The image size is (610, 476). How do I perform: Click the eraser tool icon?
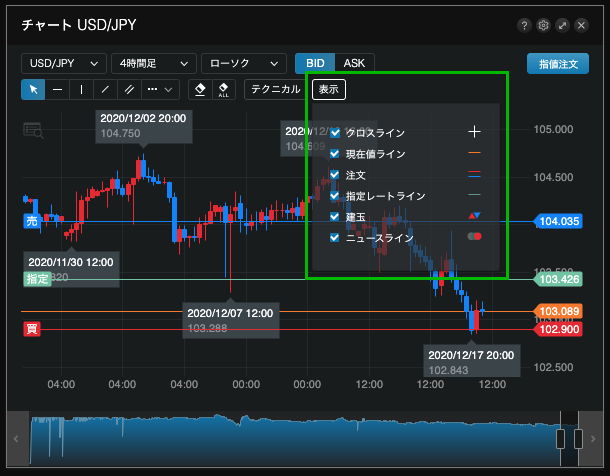(x=200, y=89)
